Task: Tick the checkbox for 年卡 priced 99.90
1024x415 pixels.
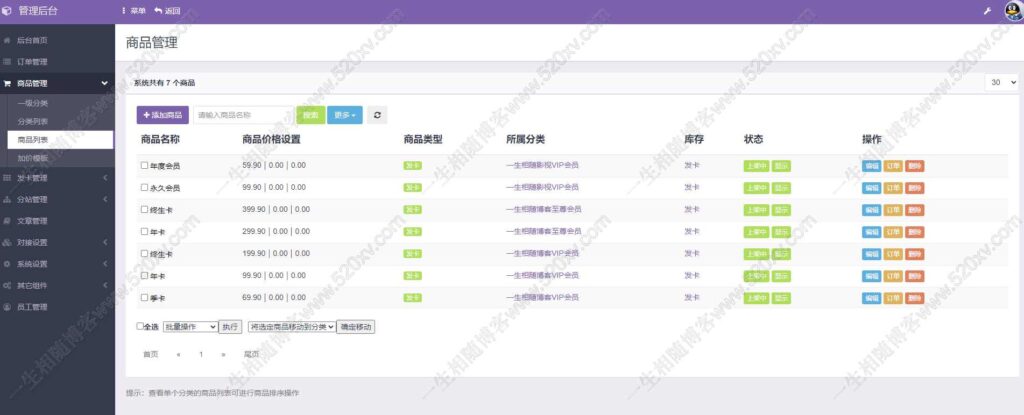Action: (144, 275)
